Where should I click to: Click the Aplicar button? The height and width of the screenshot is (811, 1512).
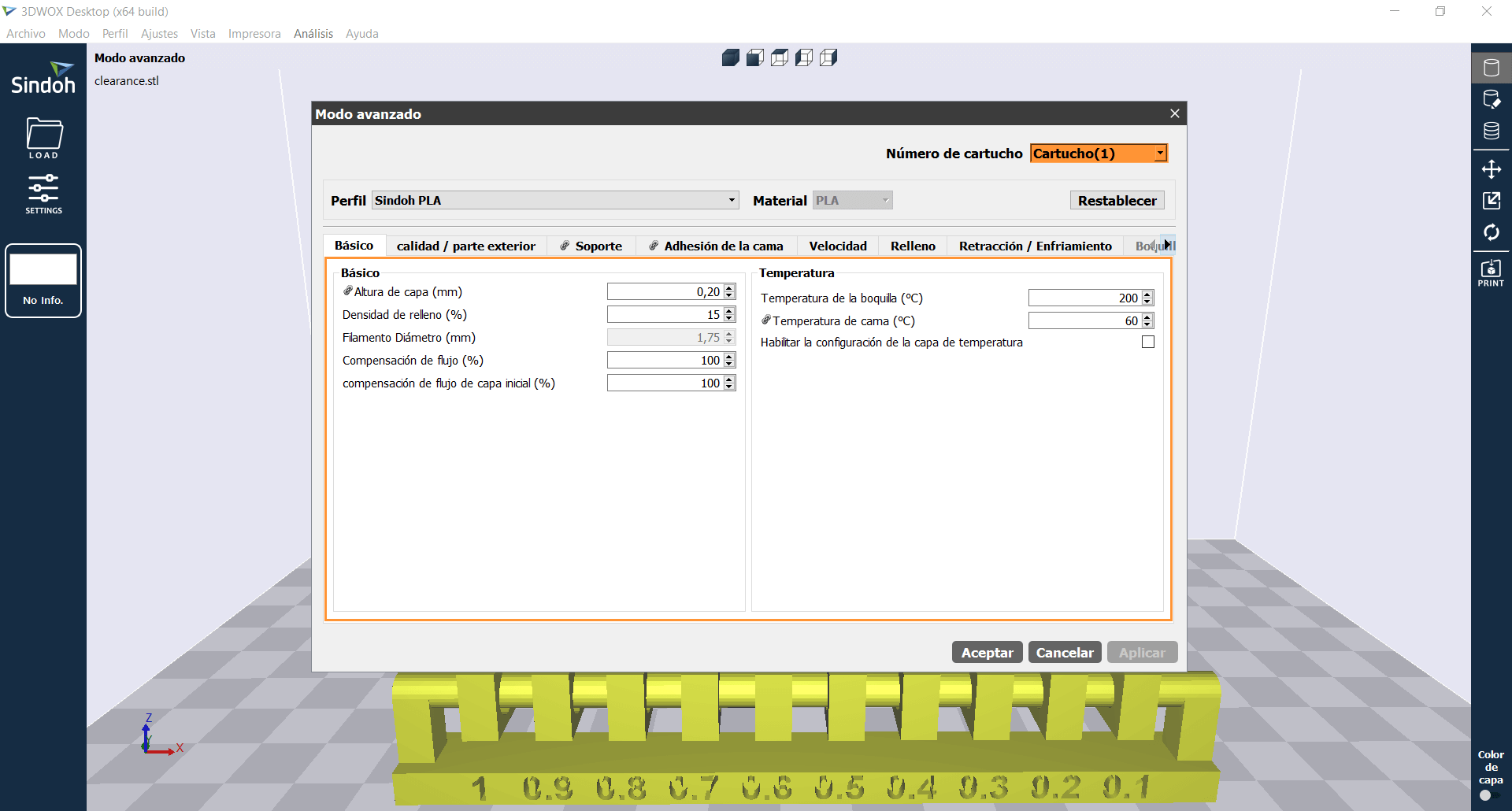(x=1142, y=652)
